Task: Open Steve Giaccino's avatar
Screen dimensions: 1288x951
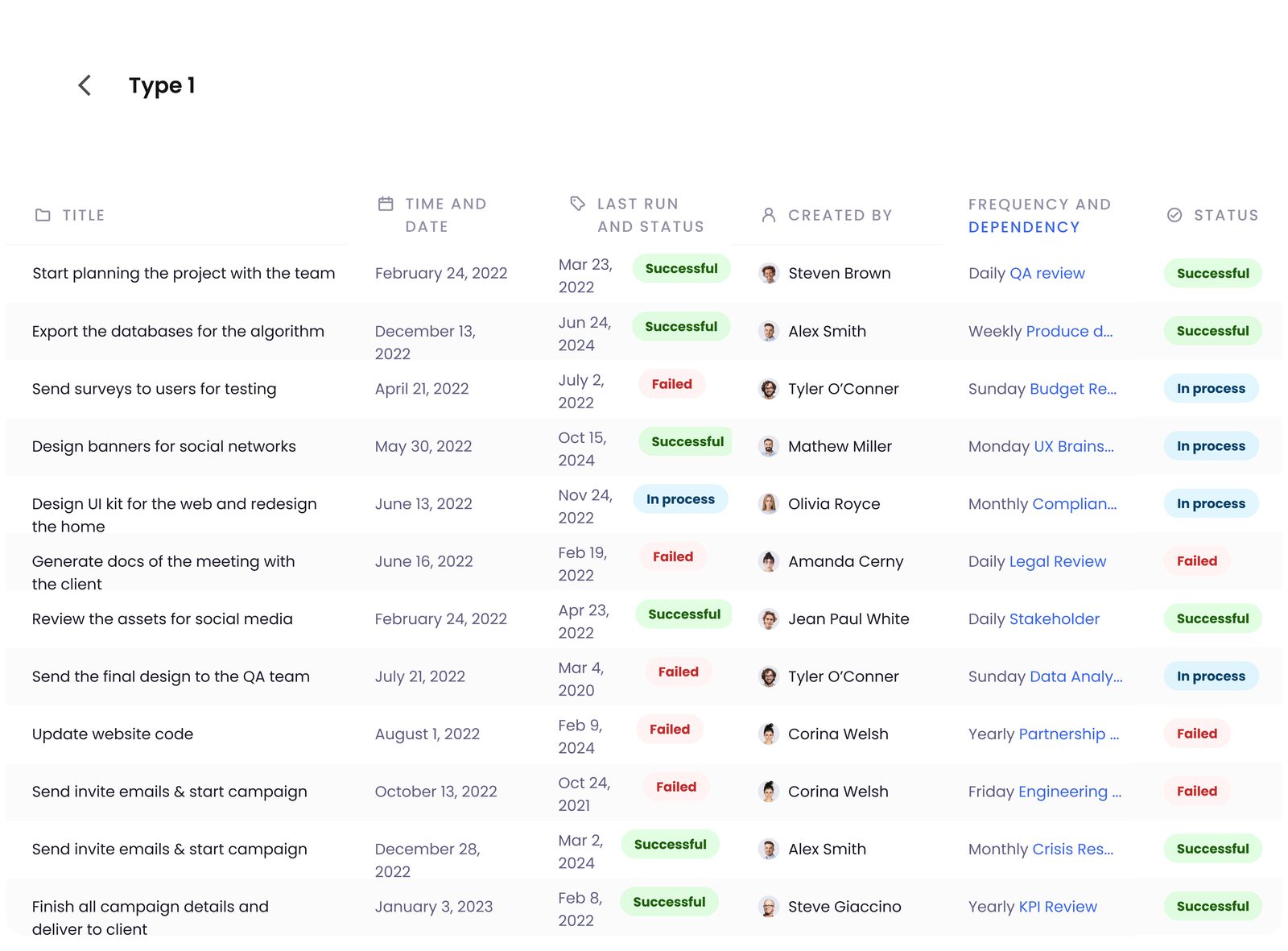Action: click(769, 907)
